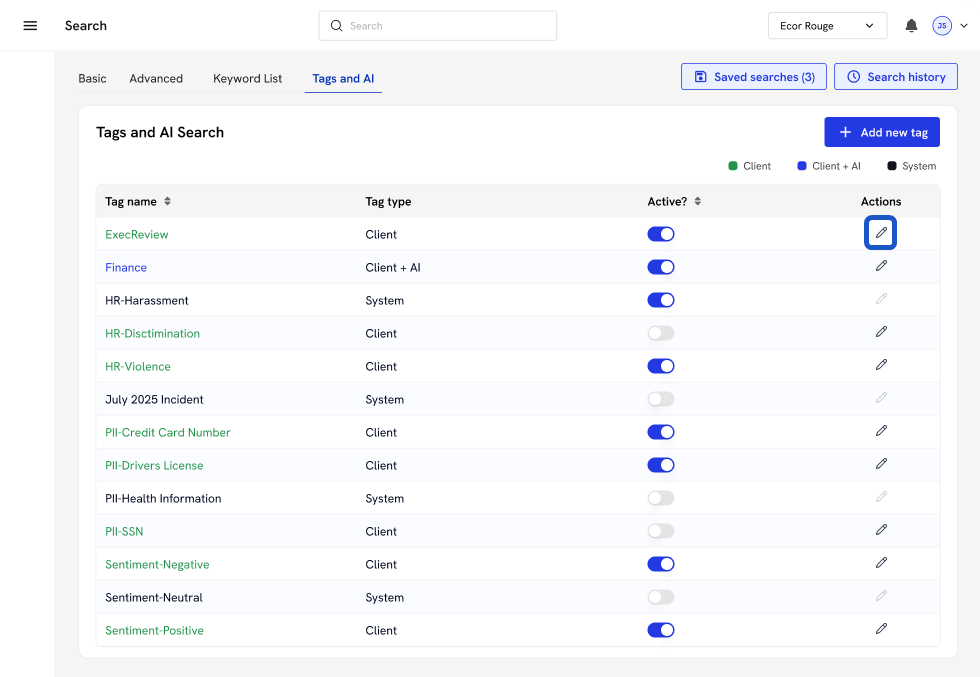Edit the HR-Violence tag
Viewport: 980px width, 677px height.
(881, 365)
